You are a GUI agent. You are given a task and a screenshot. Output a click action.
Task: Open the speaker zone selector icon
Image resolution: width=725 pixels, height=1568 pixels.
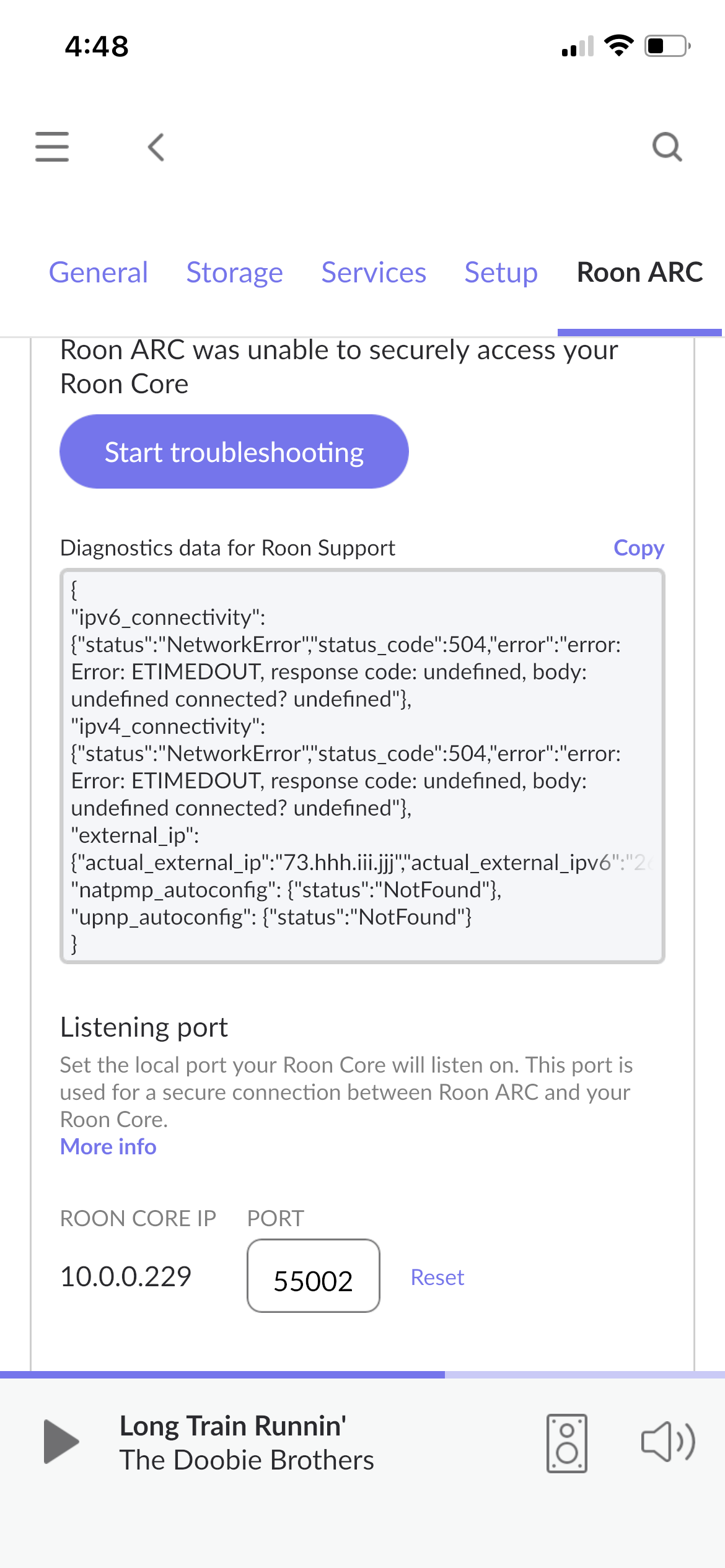(566, 1443)
